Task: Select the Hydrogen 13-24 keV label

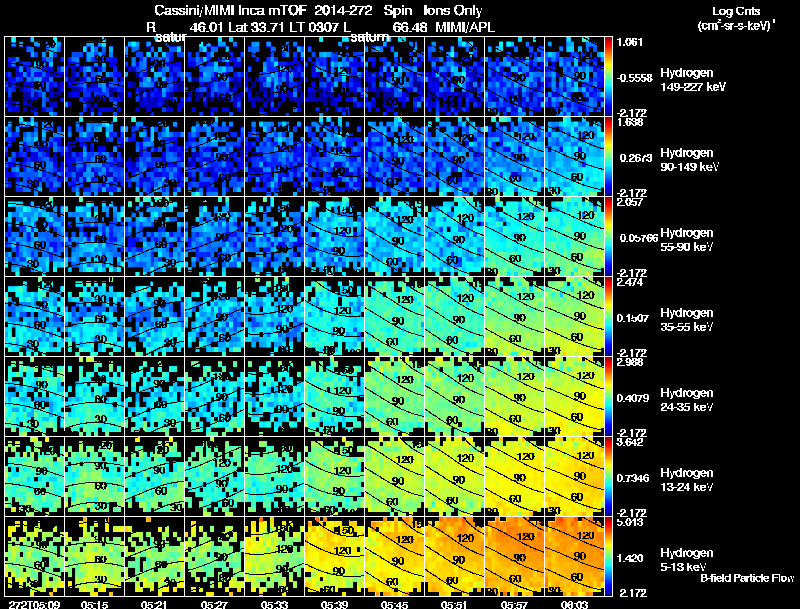Action: [x=687, y=480]
